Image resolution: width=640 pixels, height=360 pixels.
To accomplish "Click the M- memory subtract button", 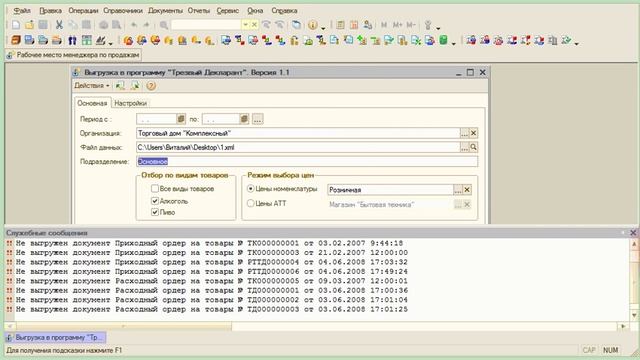I will coord(411,25).
